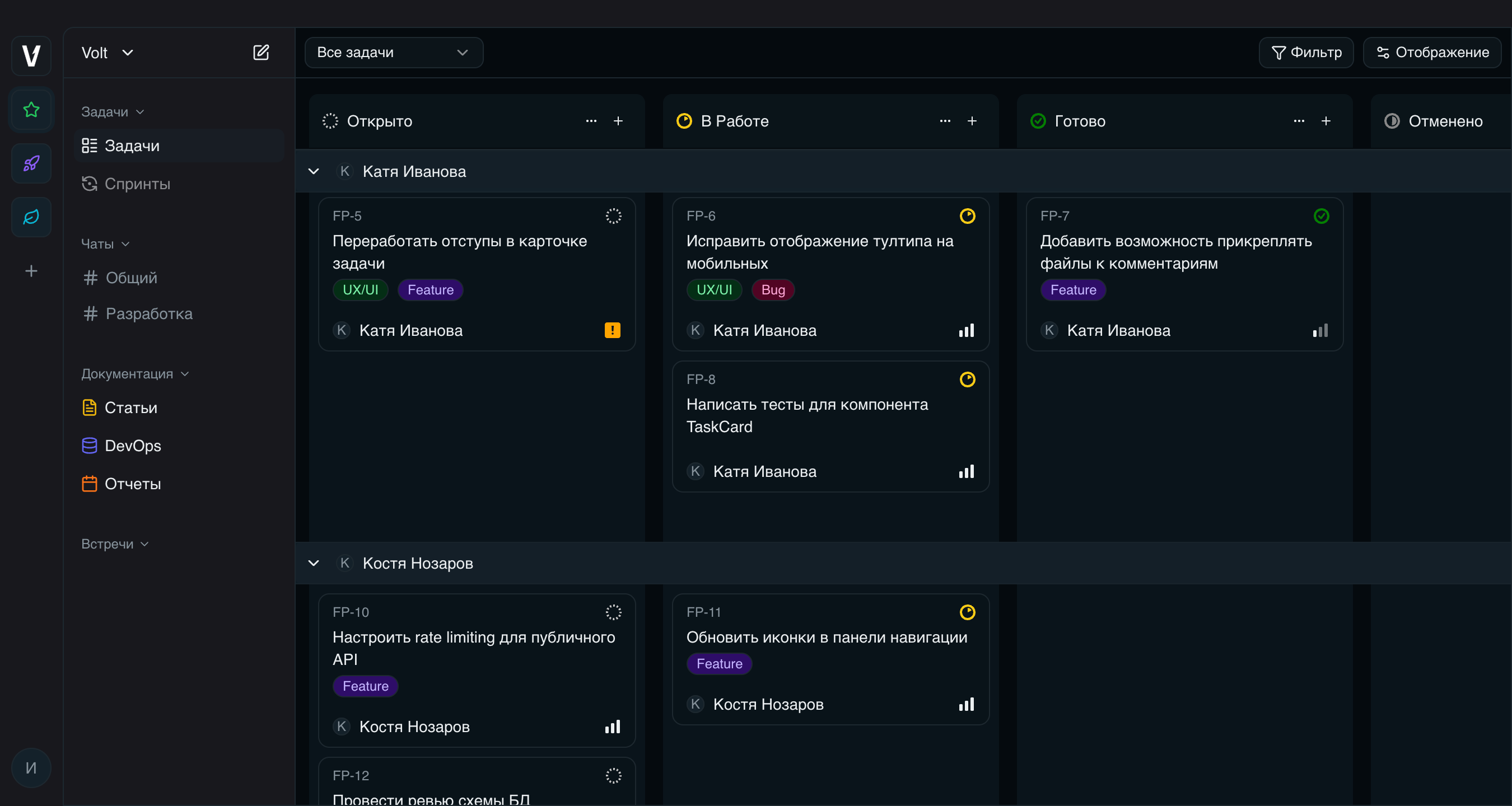Click the plus icon to add workspace

[31, 271]
